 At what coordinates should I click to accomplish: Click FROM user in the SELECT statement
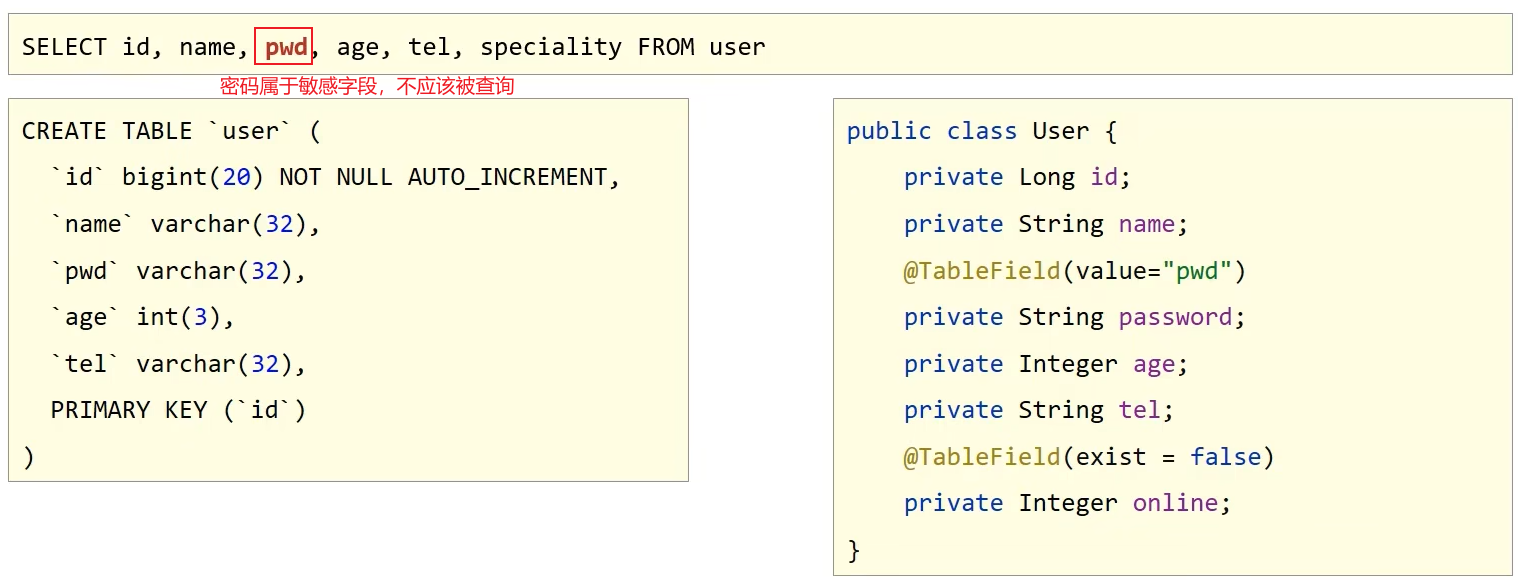(x=701, y=46)
